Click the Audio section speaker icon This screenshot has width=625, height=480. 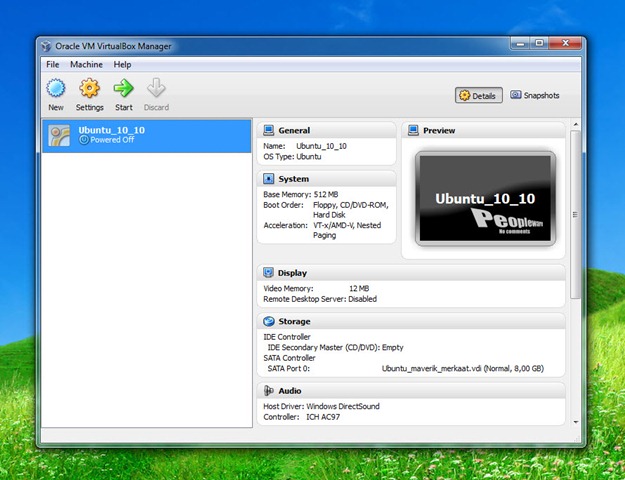(x=269, y=391)
